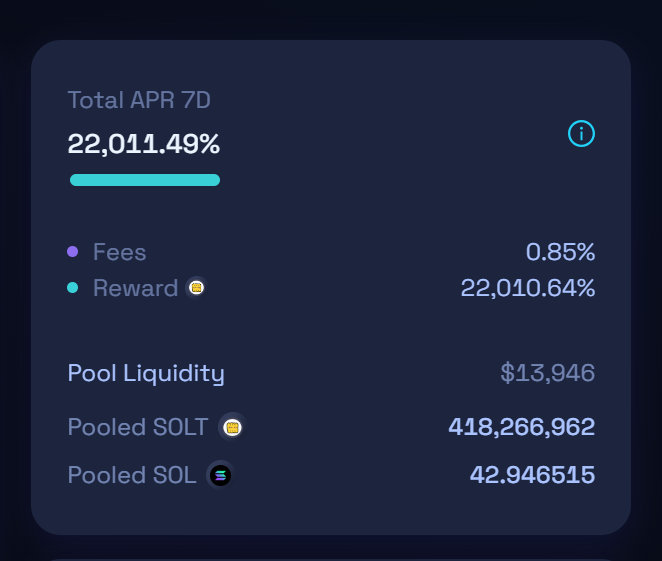662x561 pixels.
Task: Click the Pooled SOL label
Action: 132,475
